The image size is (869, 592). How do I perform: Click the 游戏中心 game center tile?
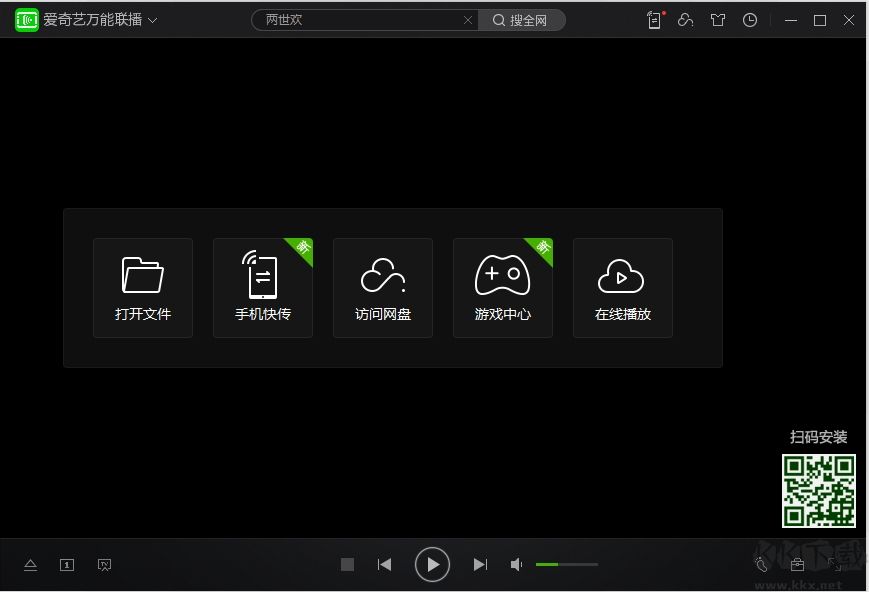click(x=503, y=288)
